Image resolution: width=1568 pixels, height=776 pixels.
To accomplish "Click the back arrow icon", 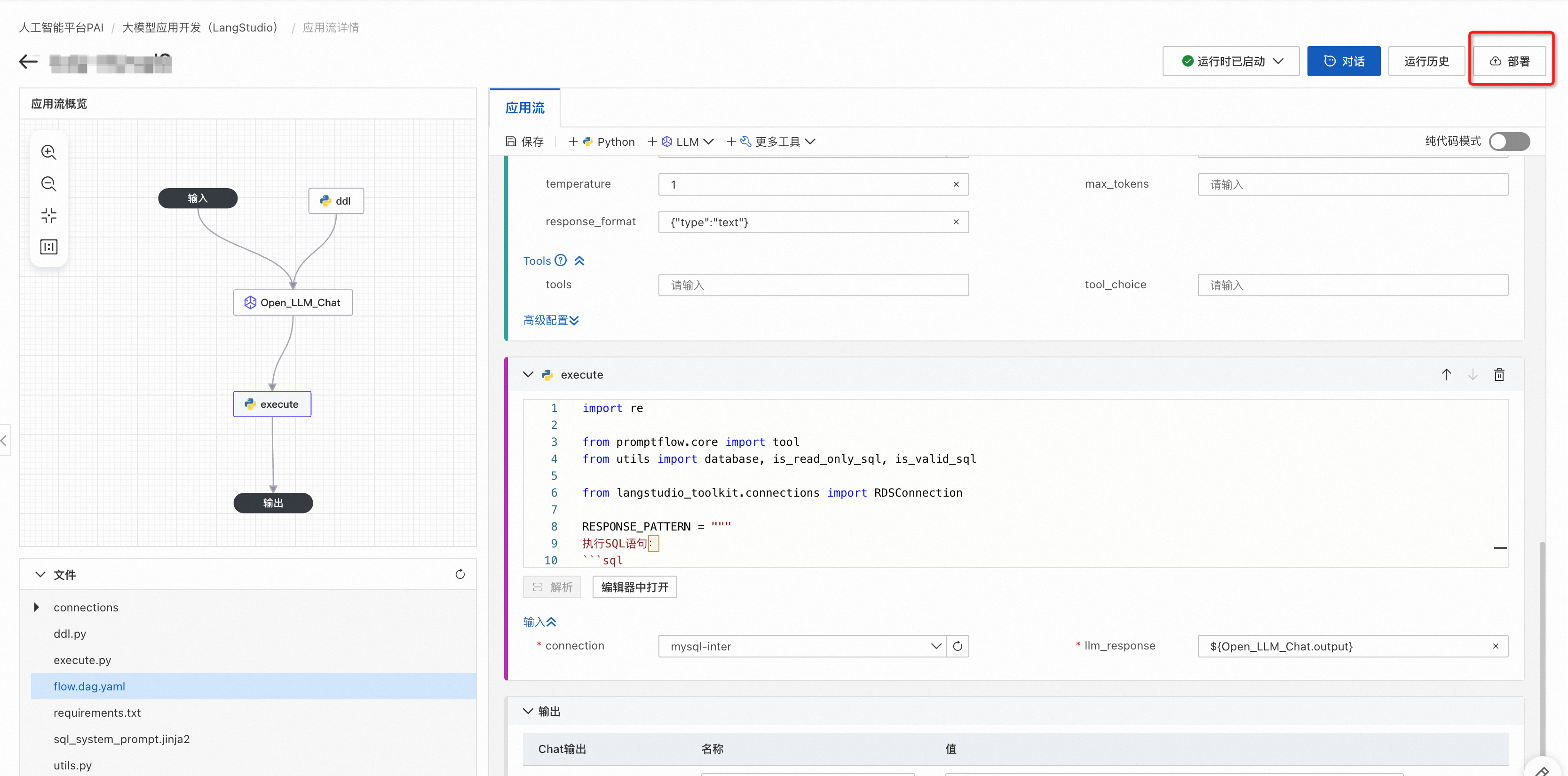I will pos(28,62).
